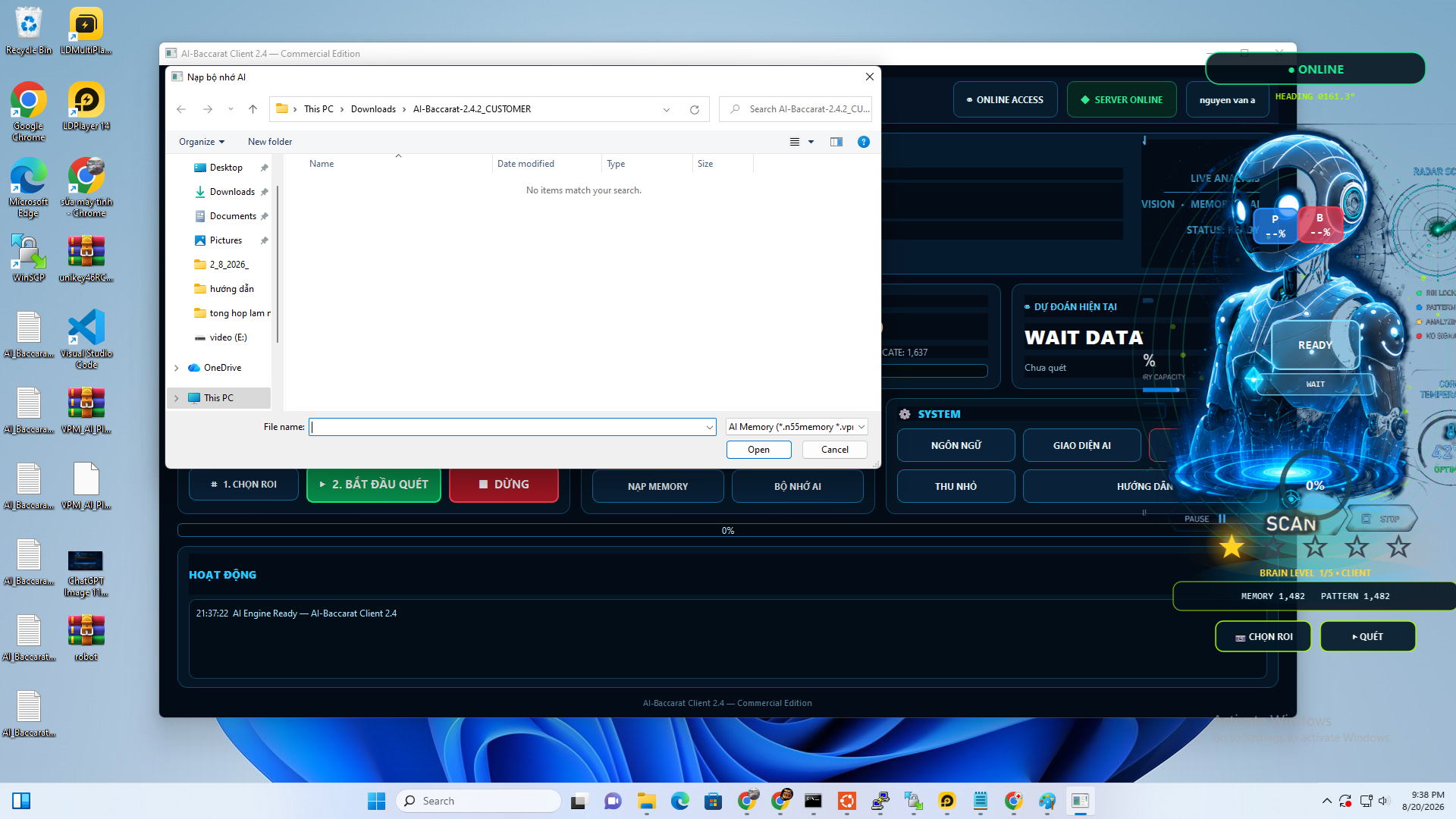This screenshot has width=1456, height=819.
Task: Click the STOP control near SCAN
Action: point(1380,519)
